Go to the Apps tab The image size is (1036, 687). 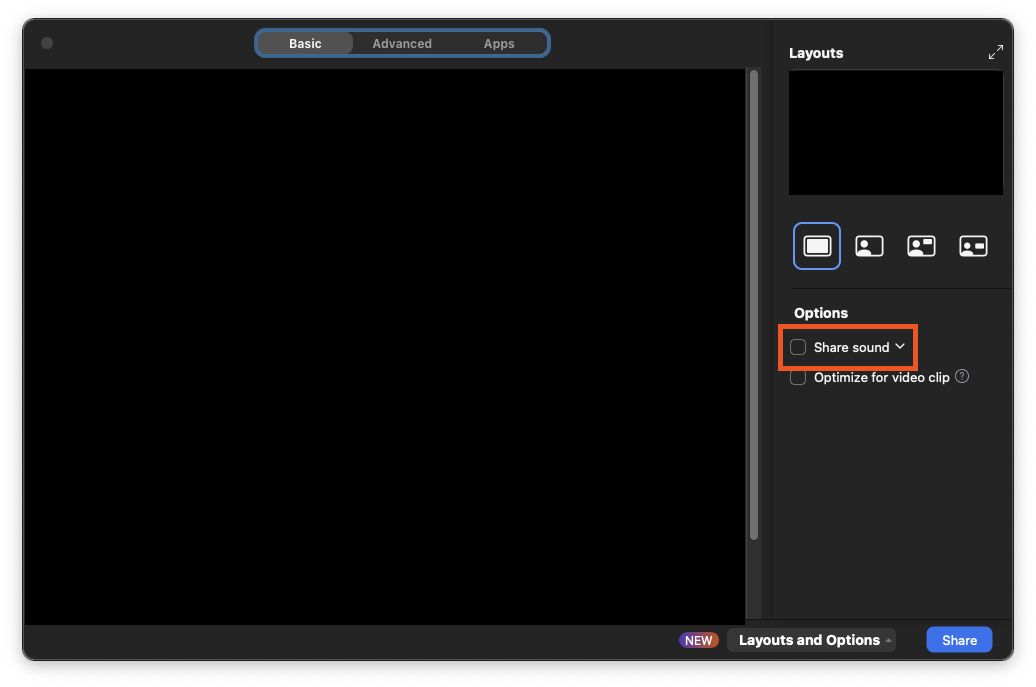tap(499, 44)
